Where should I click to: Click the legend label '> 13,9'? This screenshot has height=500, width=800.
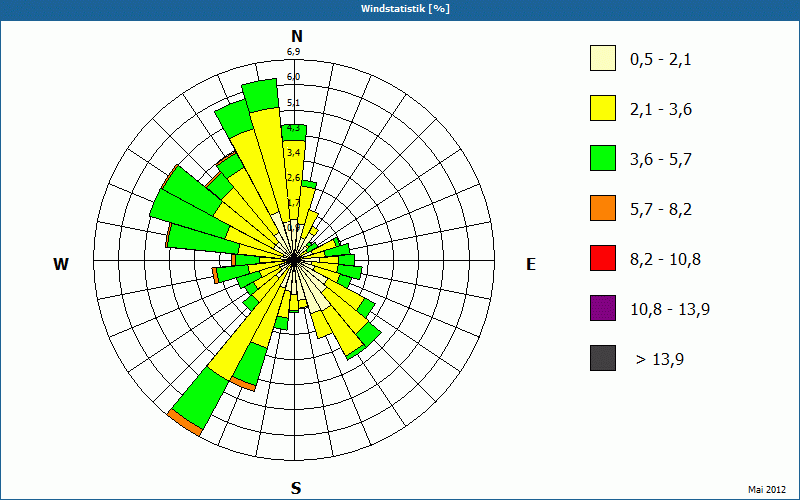[660, 360]
